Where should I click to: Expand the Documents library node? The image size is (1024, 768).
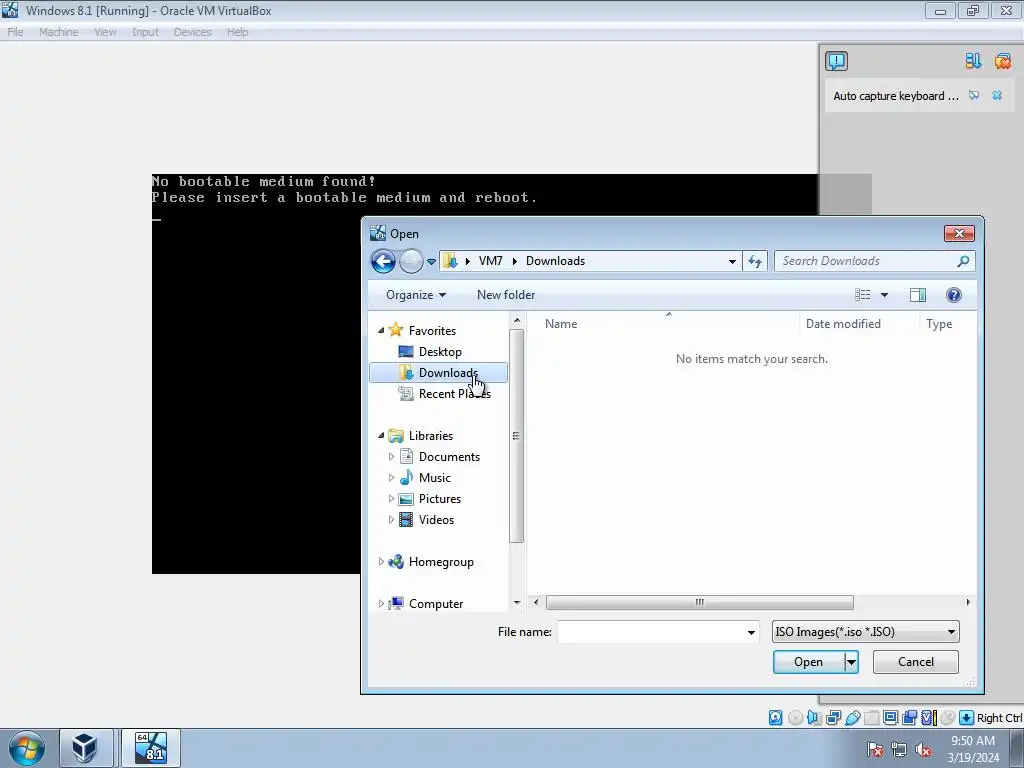pyautogui.click(x=391, y=457)
